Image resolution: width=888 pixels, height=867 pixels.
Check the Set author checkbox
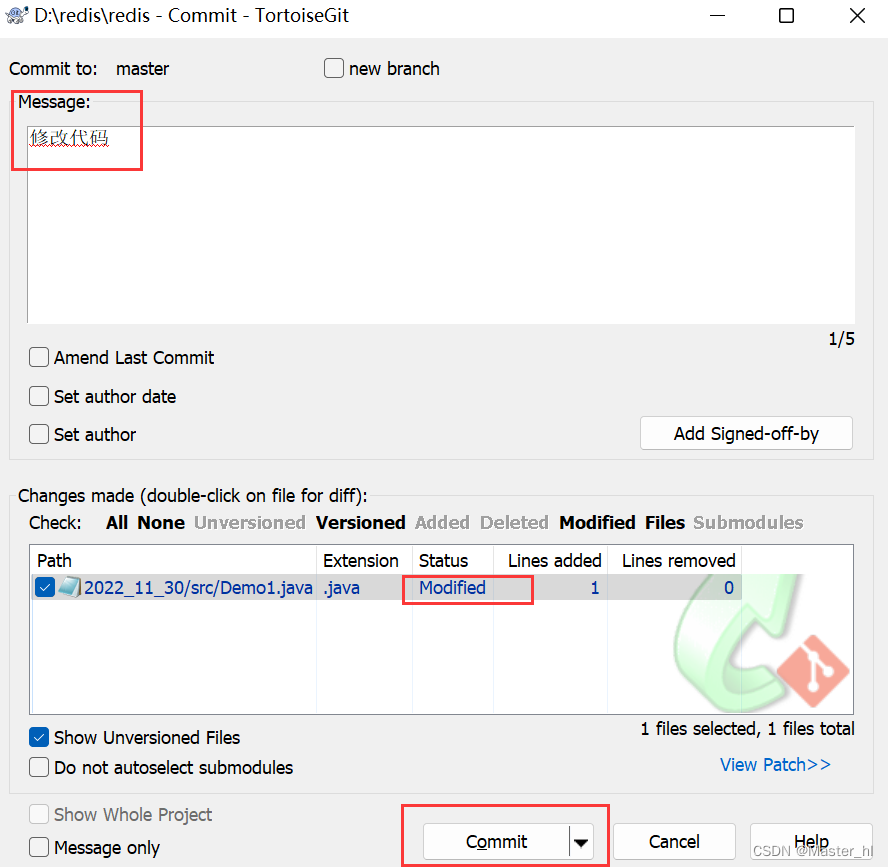point(39,434)
